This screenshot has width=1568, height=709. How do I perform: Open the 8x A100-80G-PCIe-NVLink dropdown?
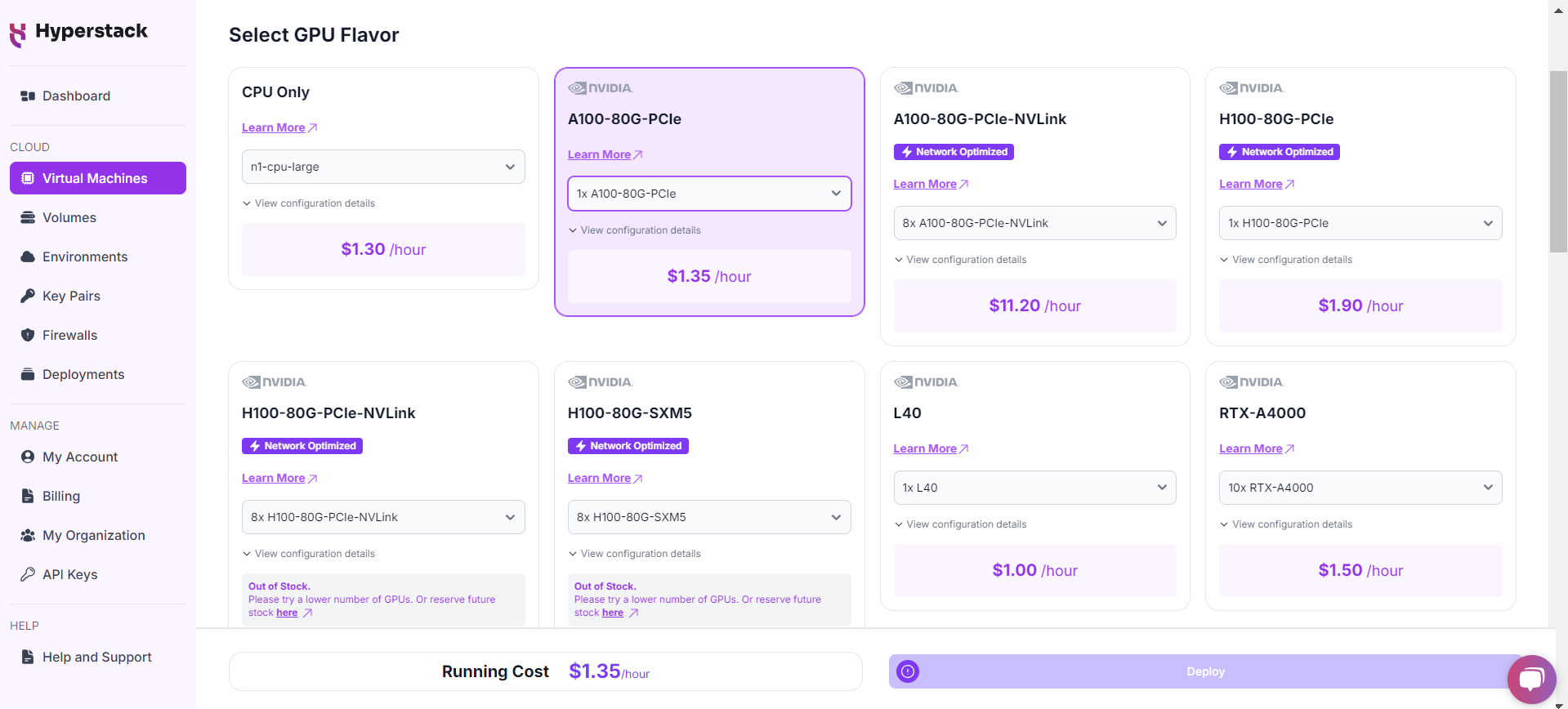tap(1034, 222)
